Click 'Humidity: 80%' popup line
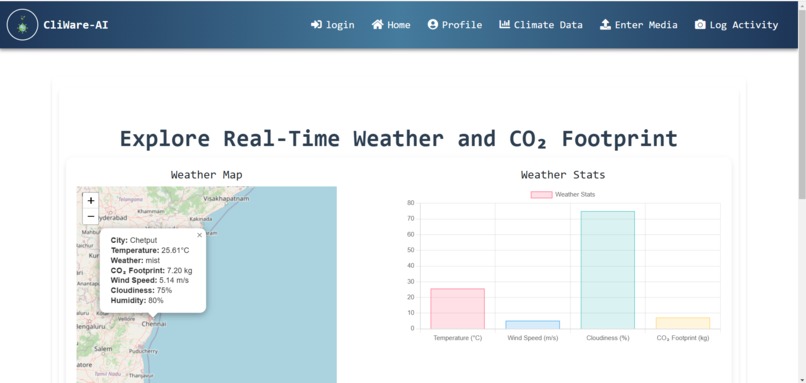This screenshot has height=383, width=806. (x=137, y=300)
